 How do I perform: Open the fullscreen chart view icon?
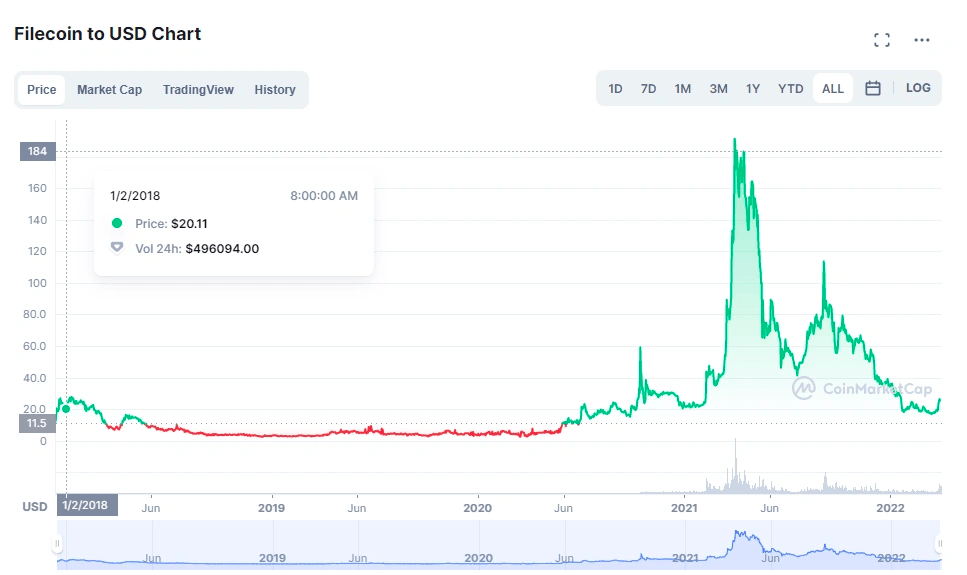[x=882, y=40]
